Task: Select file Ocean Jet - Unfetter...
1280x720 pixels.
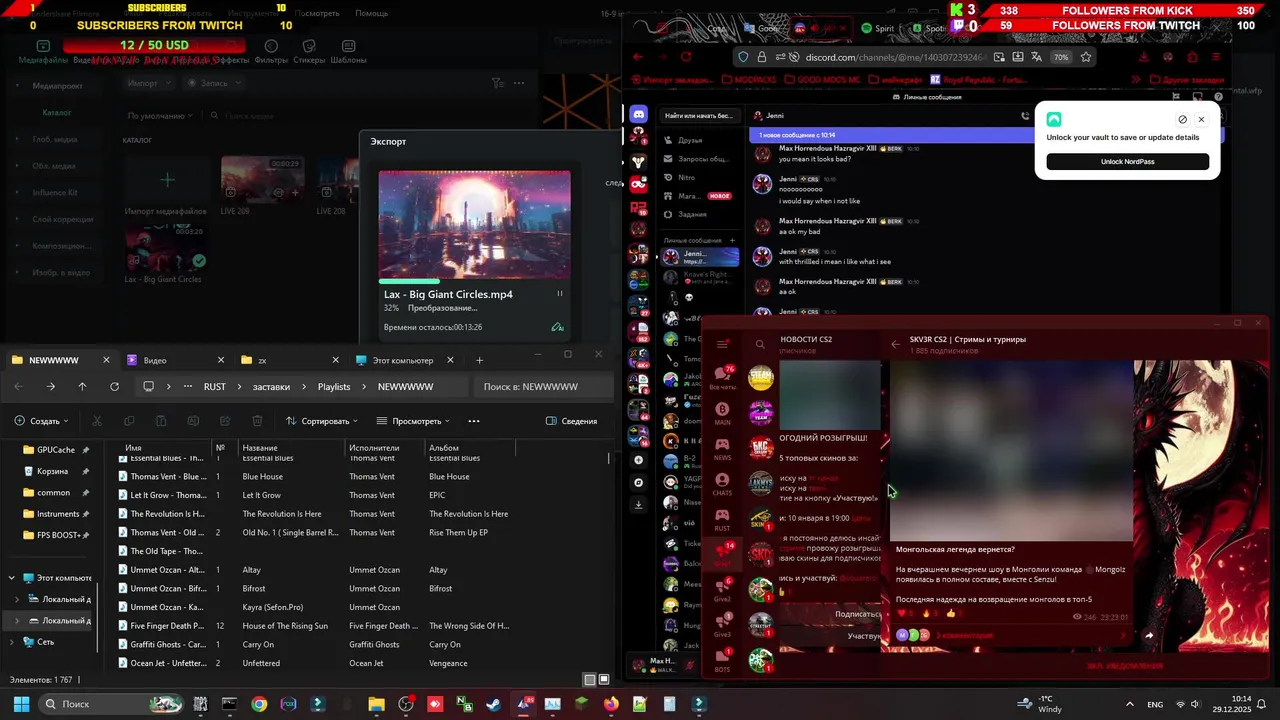Action: tap(167, 663)
